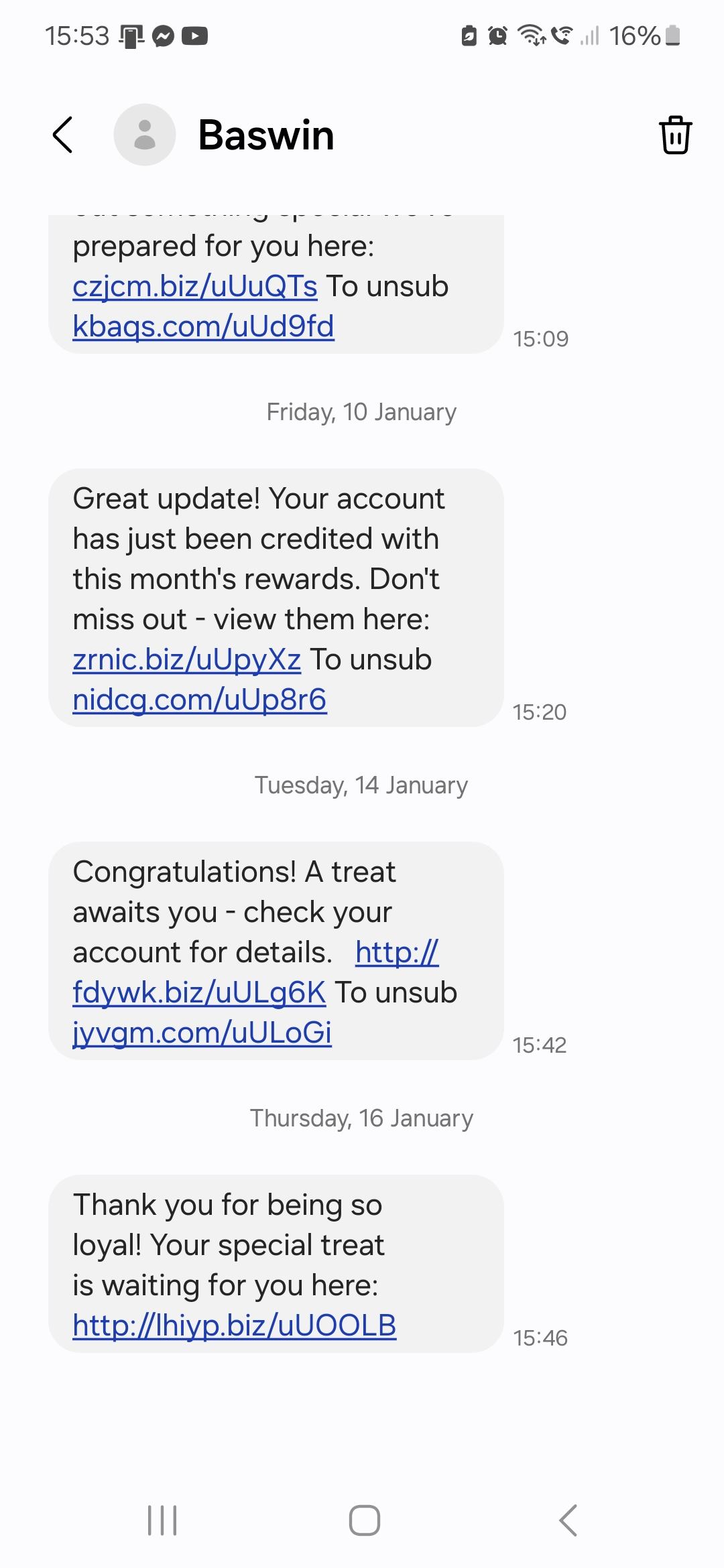Tap the Baswin conversation title
The image size is (724, 1568).
pos(266,135)
